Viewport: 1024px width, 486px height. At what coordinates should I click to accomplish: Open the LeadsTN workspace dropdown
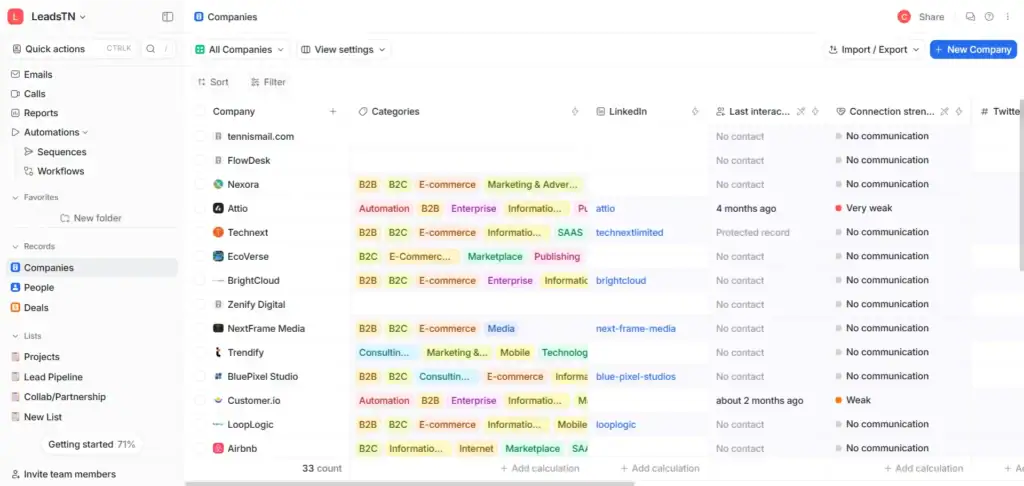tap(58, 17)
